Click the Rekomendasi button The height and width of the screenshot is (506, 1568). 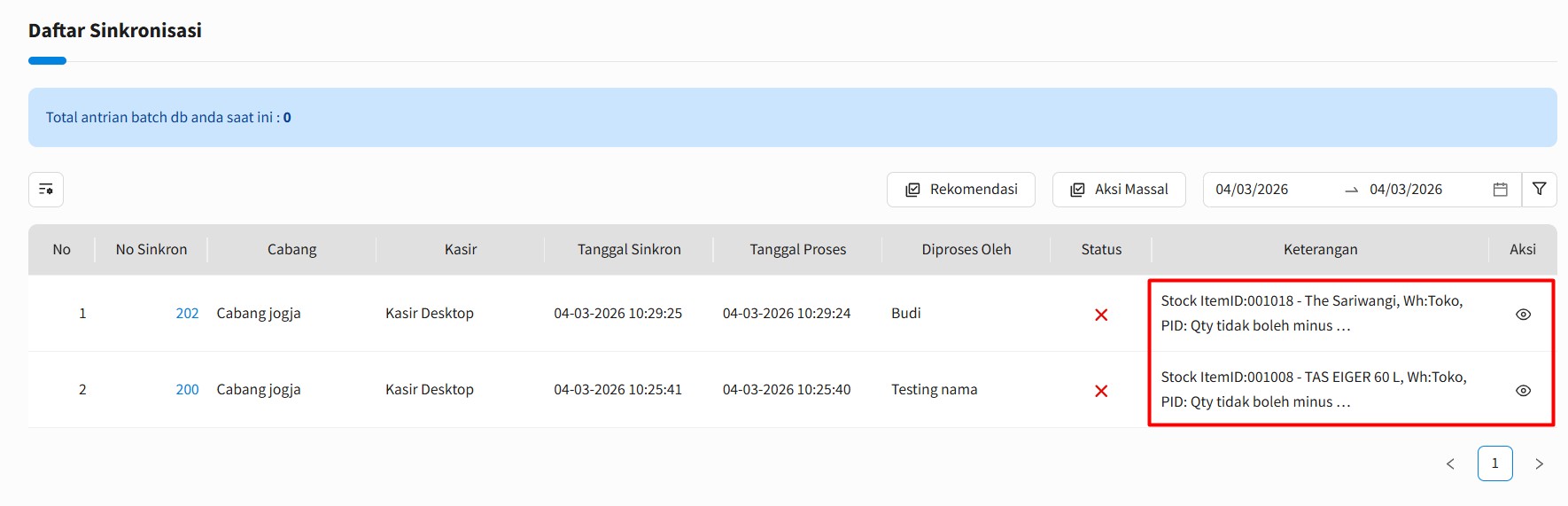pos(960,190)
